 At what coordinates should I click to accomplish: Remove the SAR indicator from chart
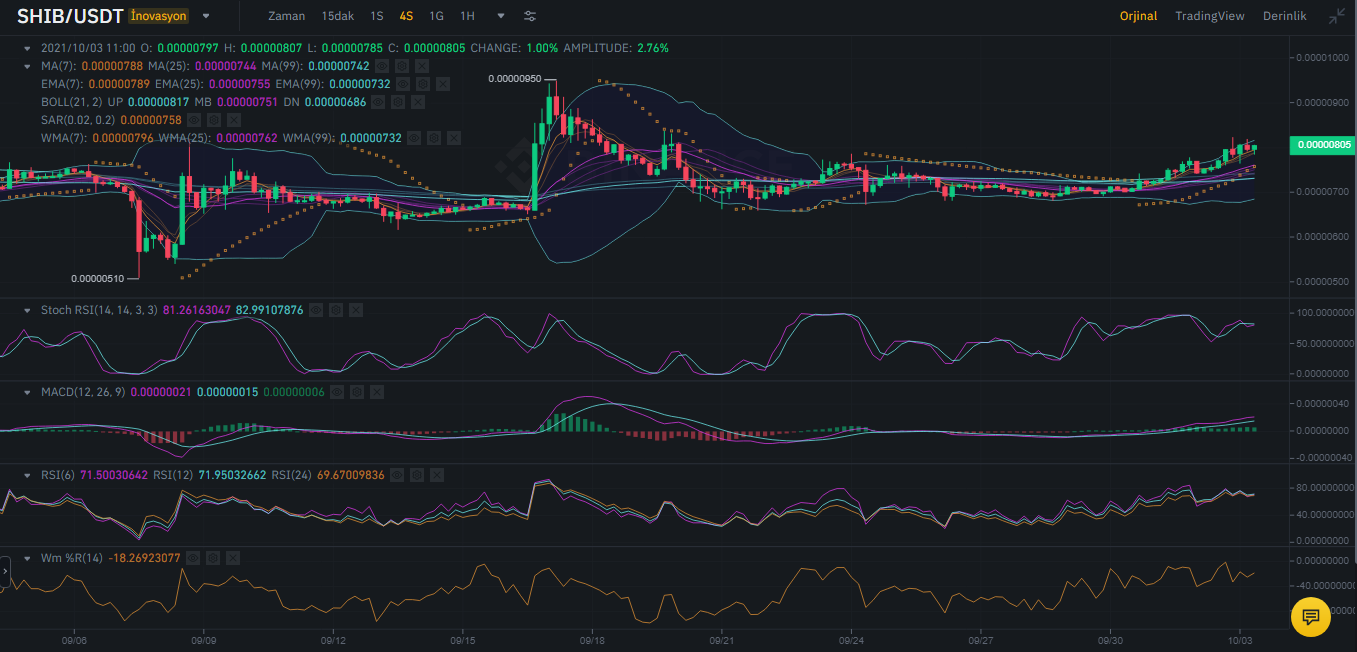pos(234,120)
